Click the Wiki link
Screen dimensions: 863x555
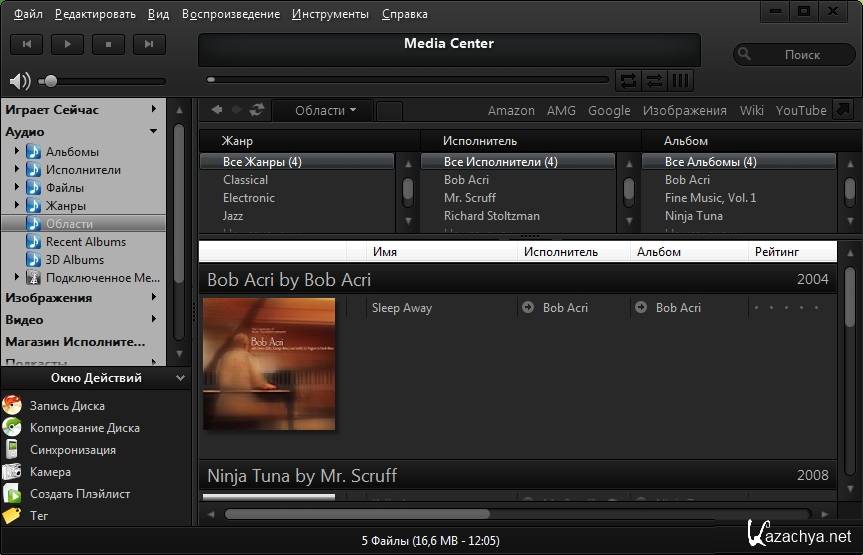point(751,111)
